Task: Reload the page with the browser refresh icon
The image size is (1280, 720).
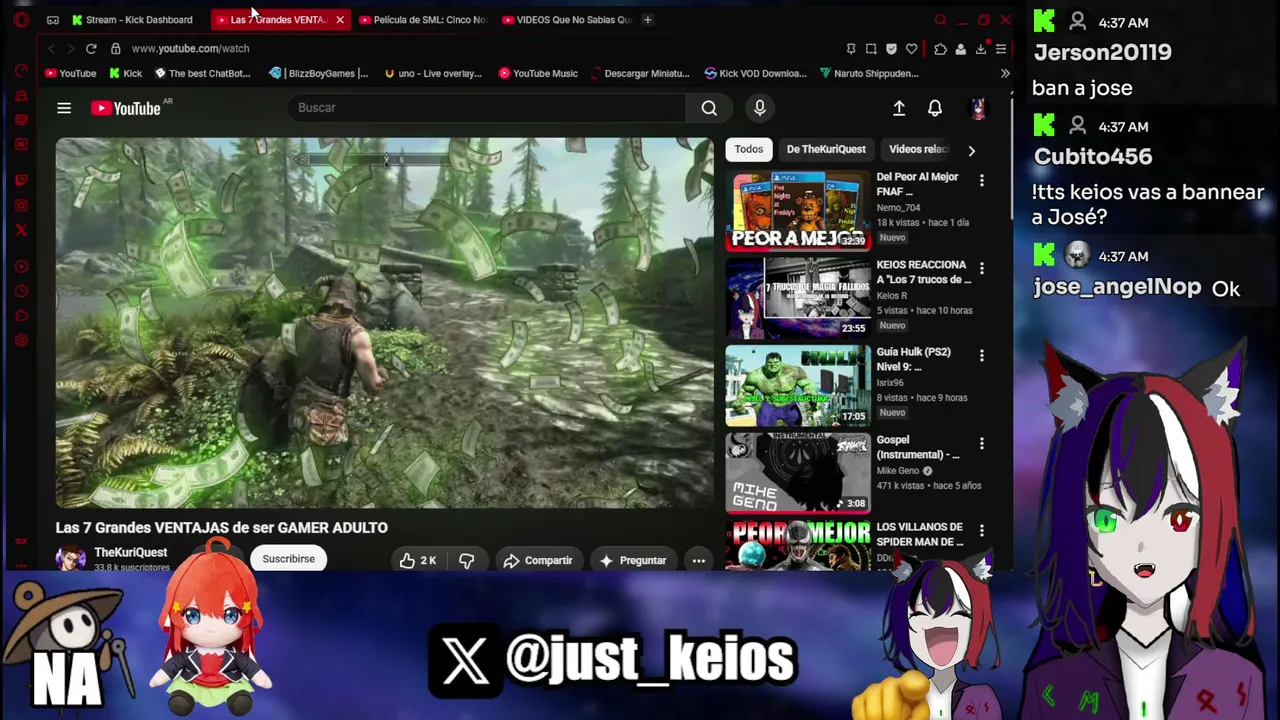Action: point(91,48)
